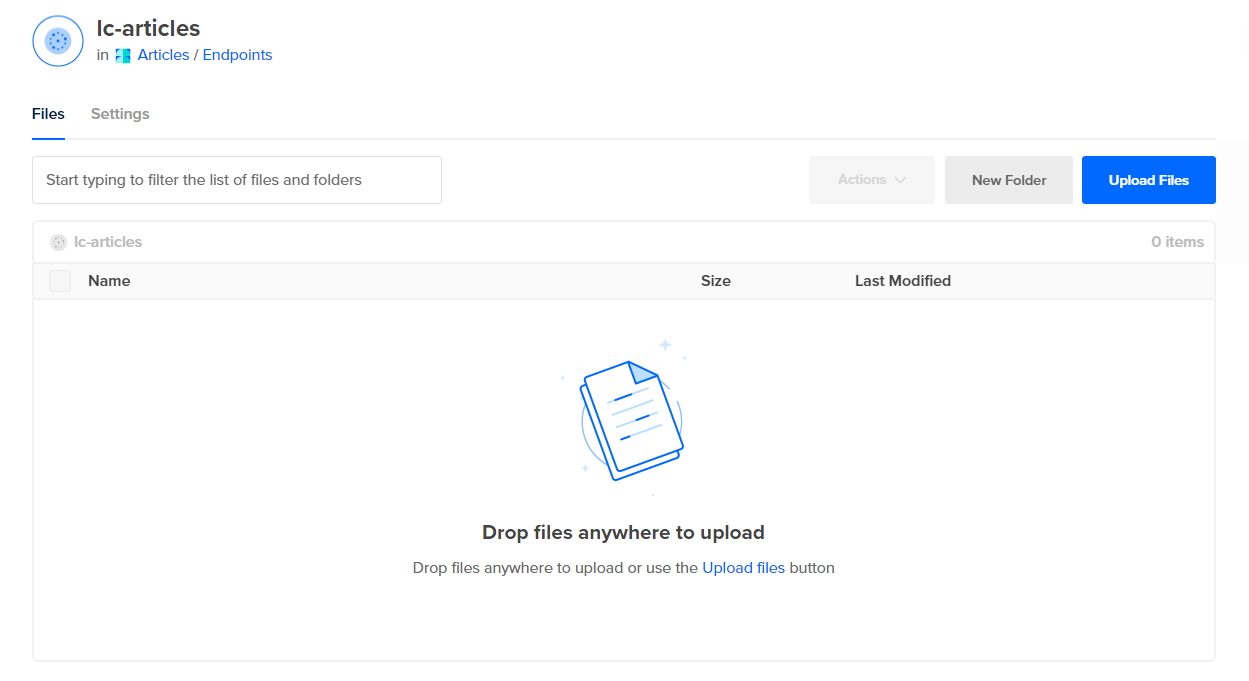Focus the file and folder filter field
The width and height of the screenshot is (1249, 681).
[237, 180]
